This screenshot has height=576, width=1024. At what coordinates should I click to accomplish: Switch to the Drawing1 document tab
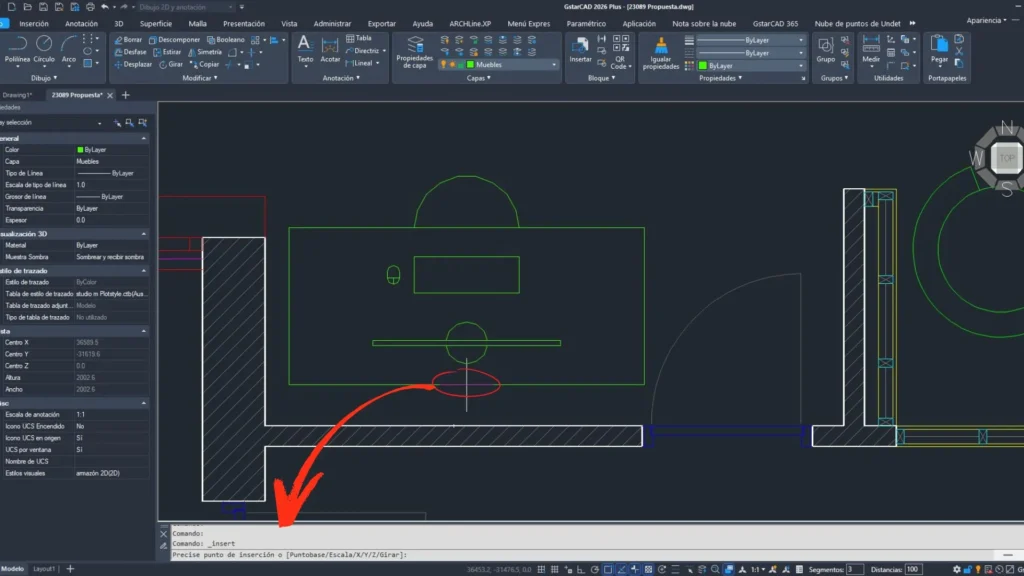click(x=16, y=95)
